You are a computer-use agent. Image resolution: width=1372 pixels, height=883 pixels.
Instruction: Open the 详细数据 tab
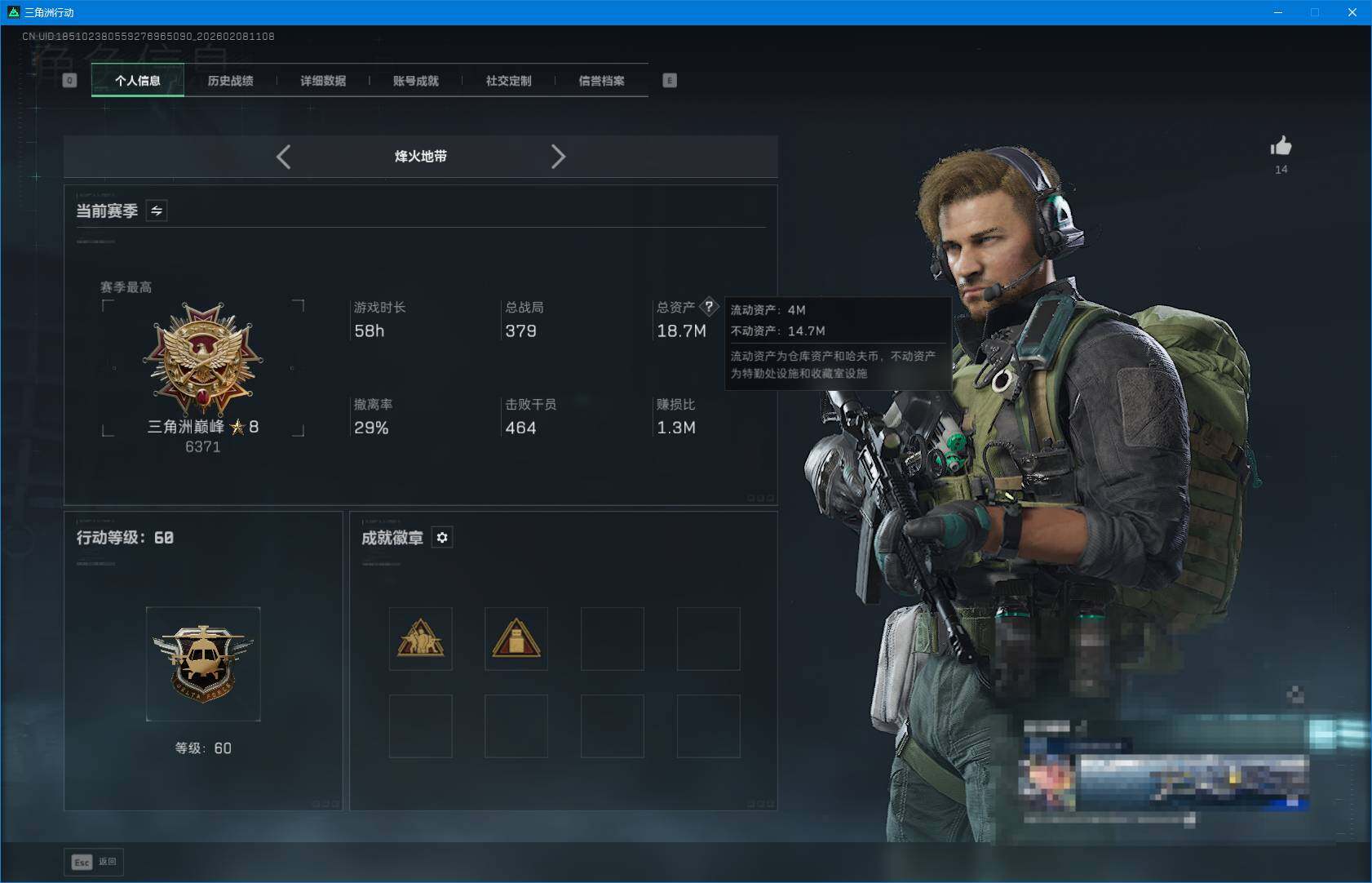[323, 81]
